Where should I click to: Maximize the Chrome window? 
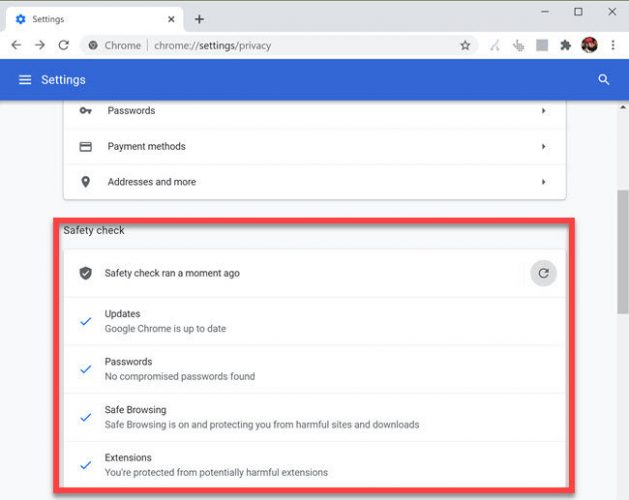click(578, 12)
